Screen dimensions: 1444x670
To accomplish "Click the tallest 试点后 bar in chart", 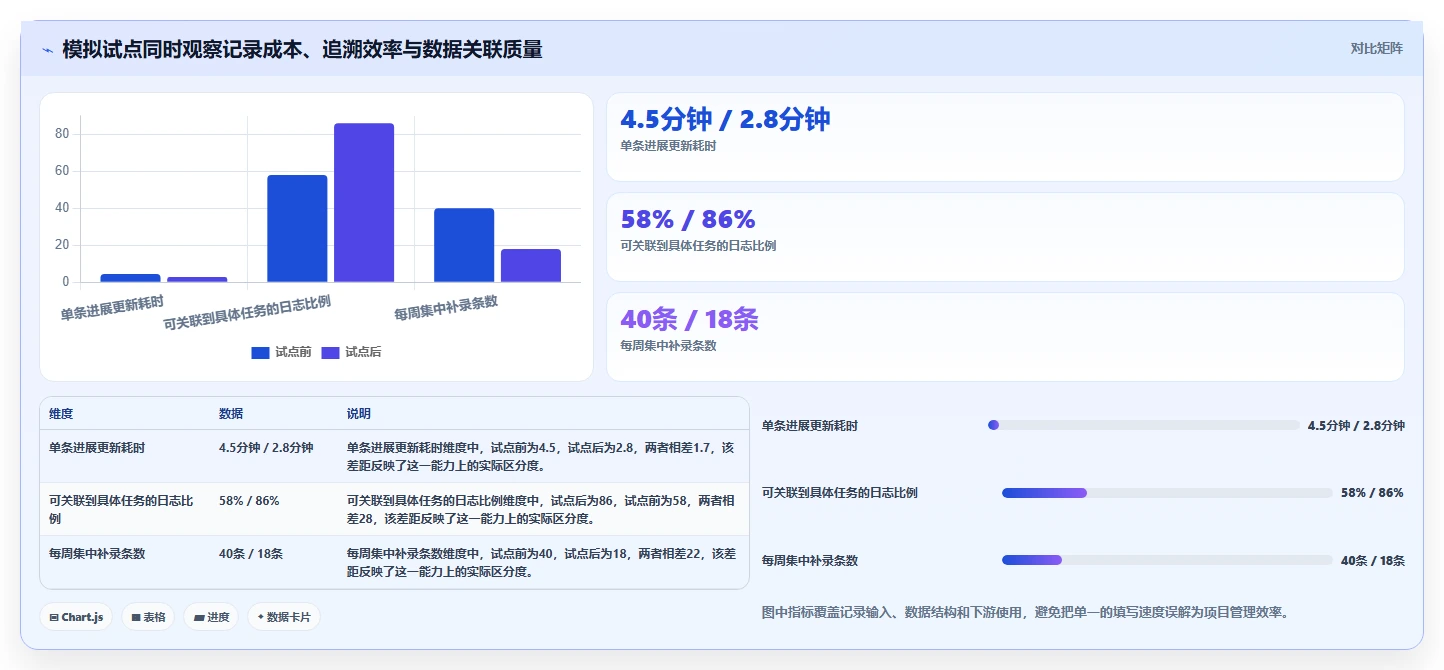I will pyautogui.click(x=364, y=203).
